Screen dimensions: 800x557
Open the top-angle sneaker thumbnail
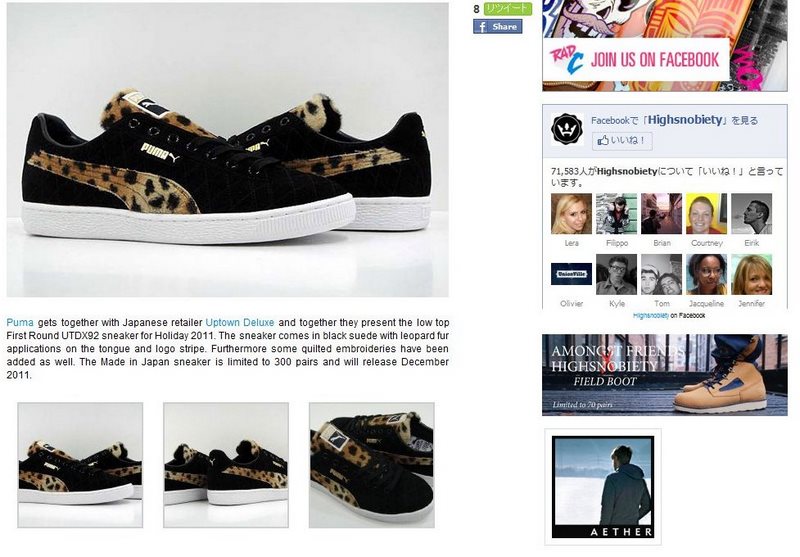[372, 465]
